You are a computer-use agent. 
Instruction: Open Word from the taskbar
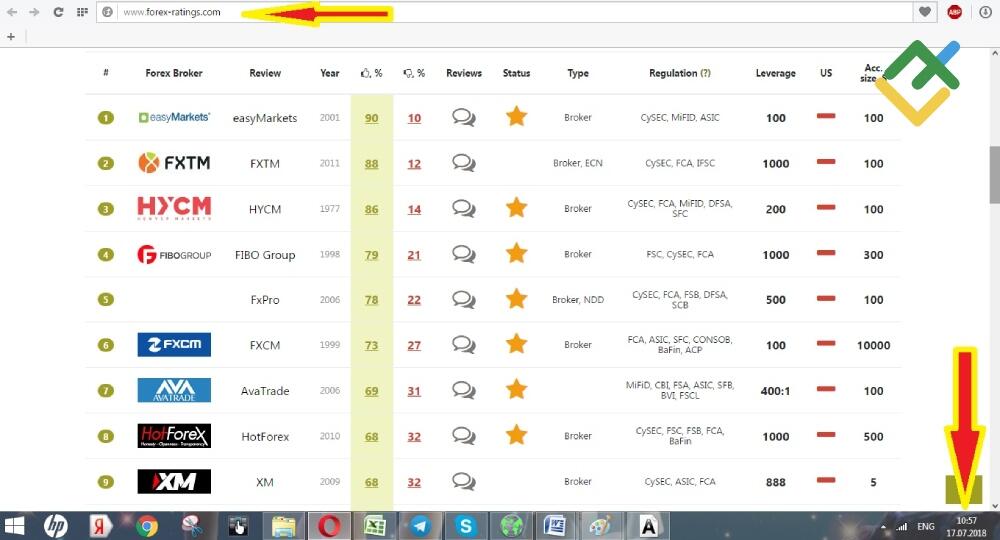tap(555, 527)
